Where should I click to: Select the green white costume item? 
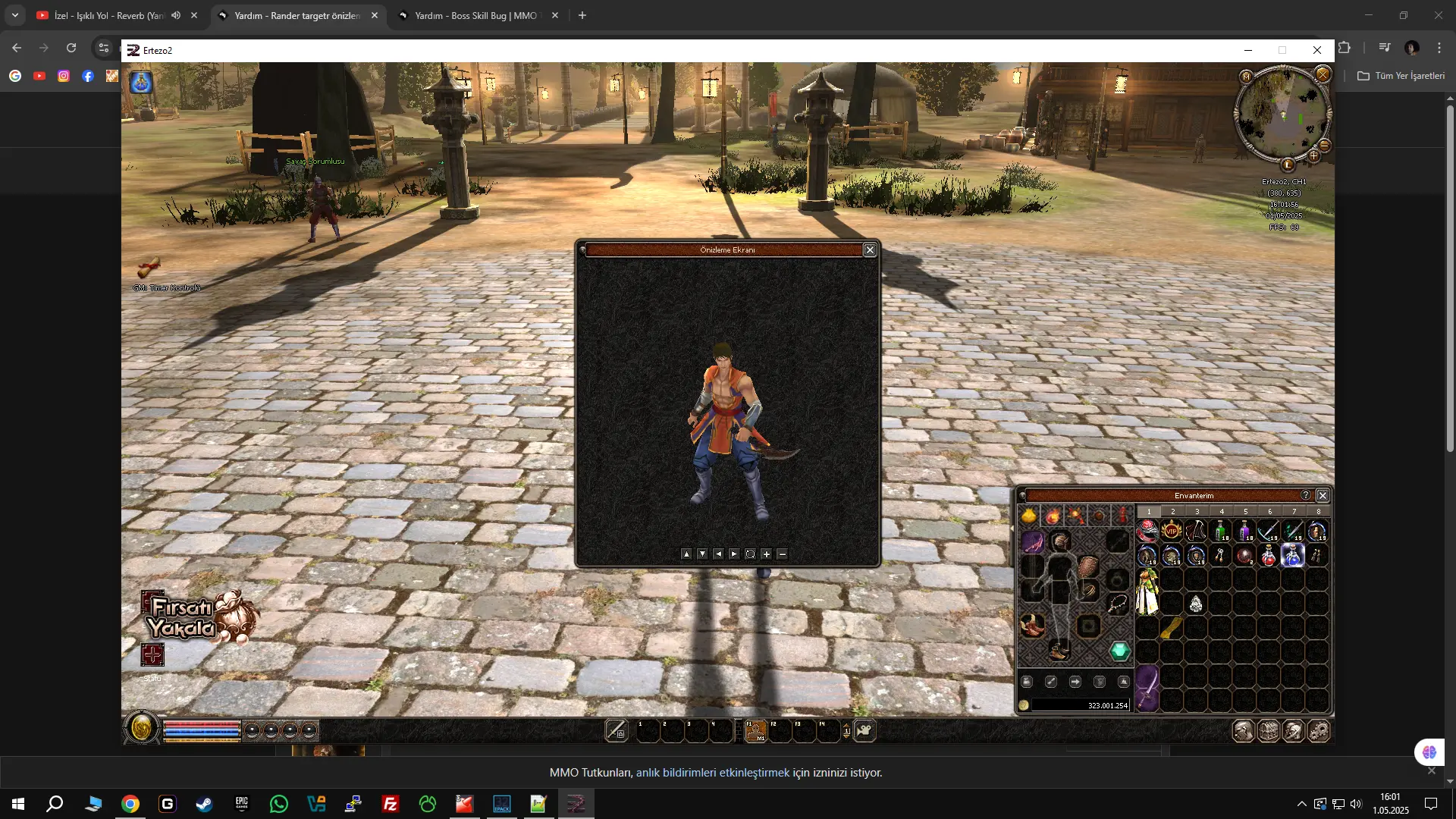click(x=1147, y=591)
